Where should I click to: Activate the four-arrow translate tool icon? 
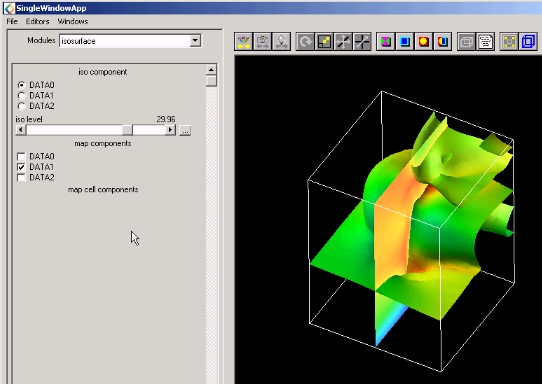click(x=343, y=42)
